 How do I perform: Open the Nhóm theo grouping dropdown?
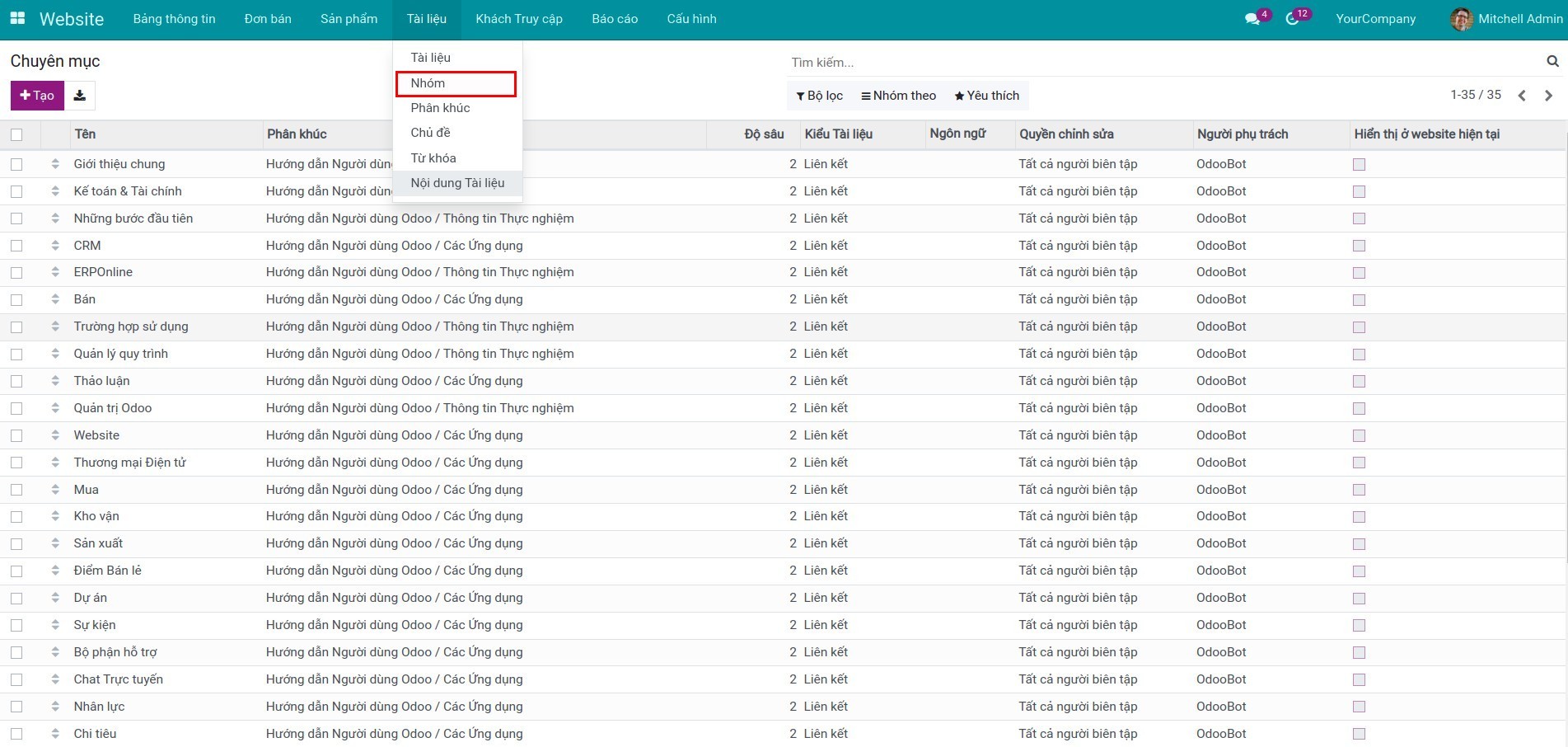pos(898,96)
